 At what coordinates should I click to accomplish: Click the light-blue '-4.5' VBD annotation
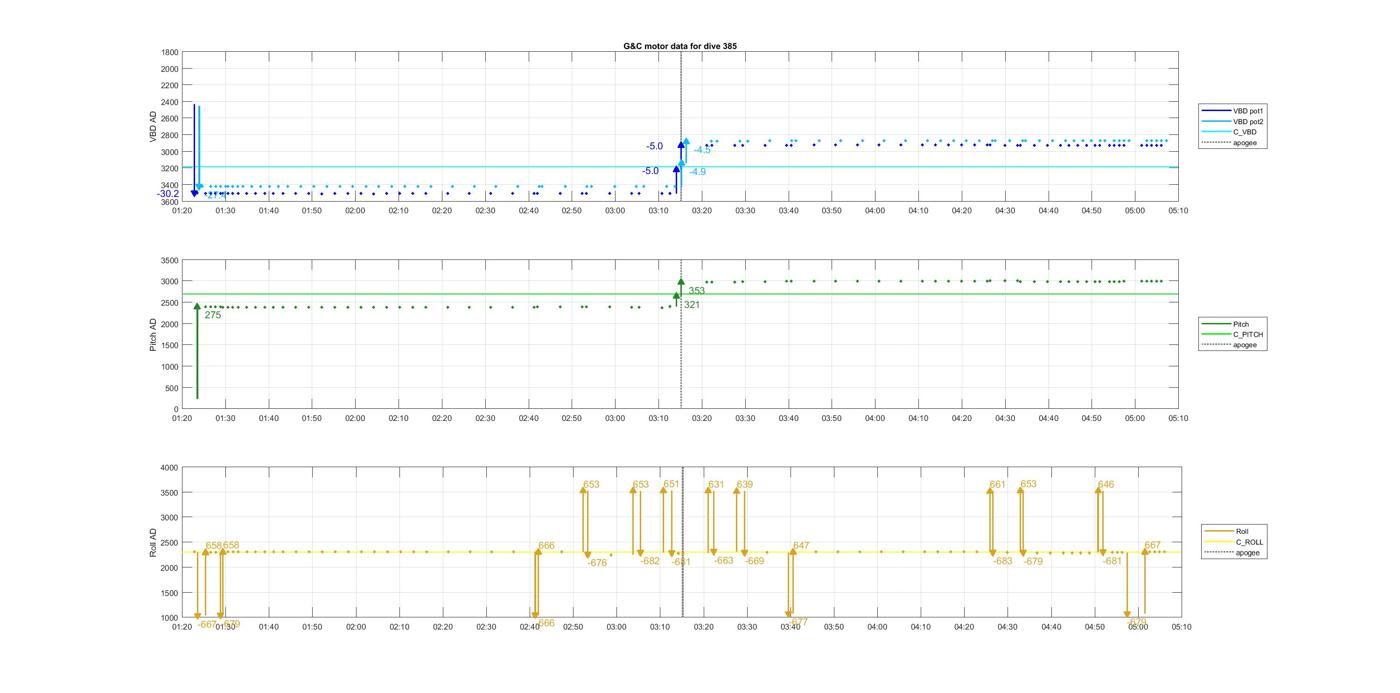(x=702, y=150)
